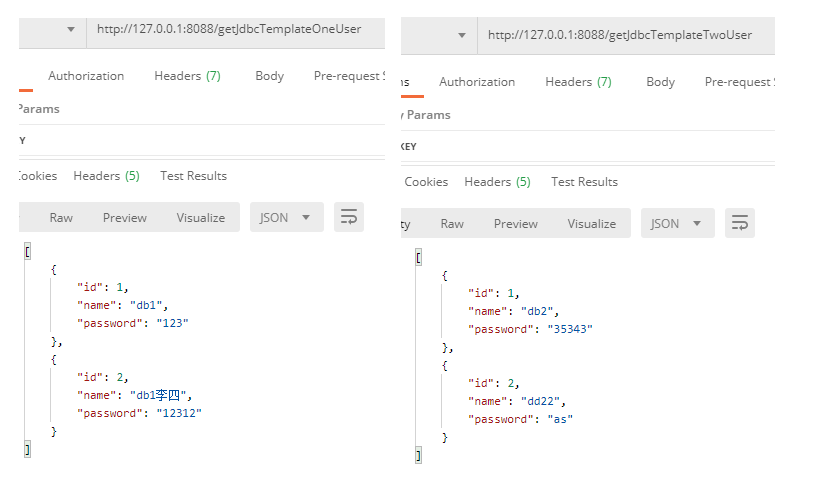Open HTTP method dropdown arrow in right request
The image size is (819, 494).
click(x=461, y=35)
